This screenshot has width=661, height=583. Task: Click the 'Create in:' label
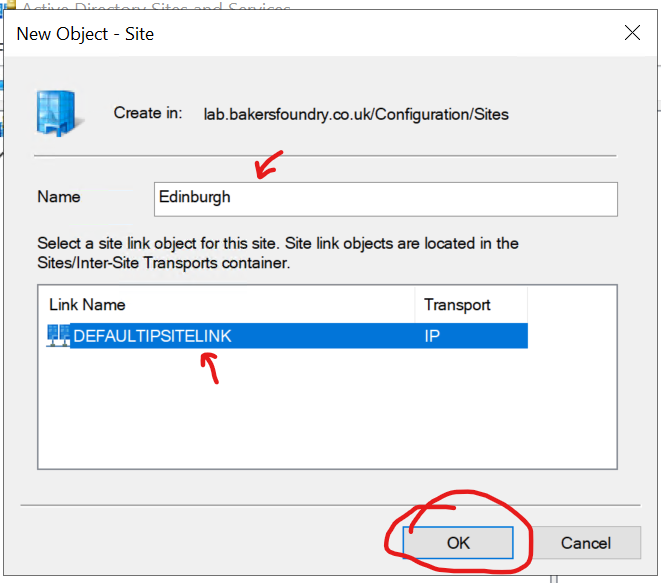148,113
